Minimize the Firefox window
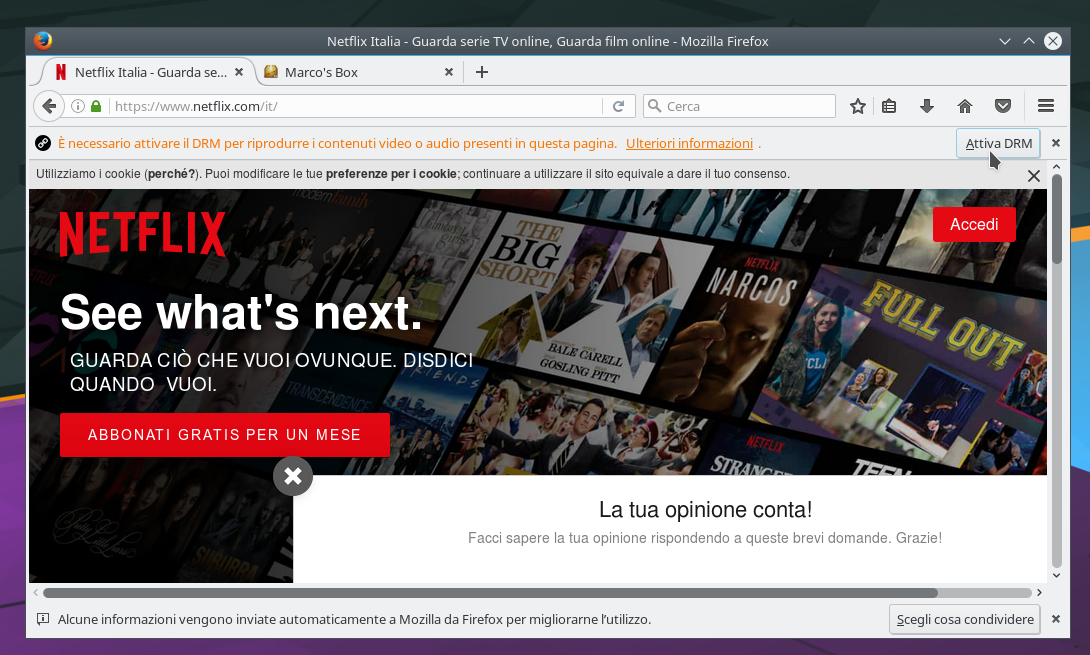The height and width of the screenshot is (655, 1090). 1004,41
